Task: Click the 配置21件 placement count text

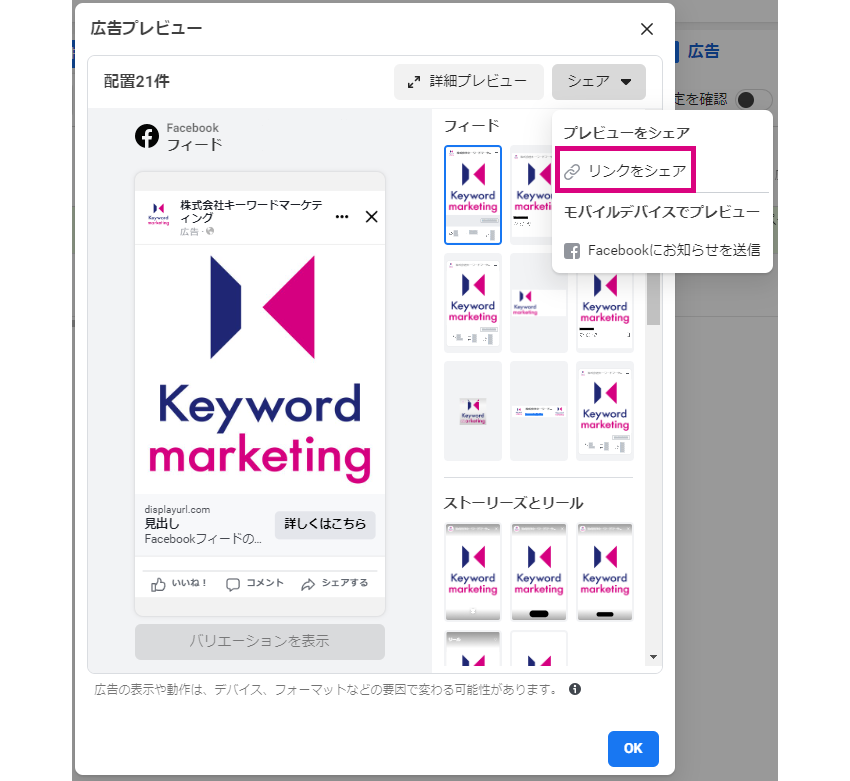Action: coord(137,82)
